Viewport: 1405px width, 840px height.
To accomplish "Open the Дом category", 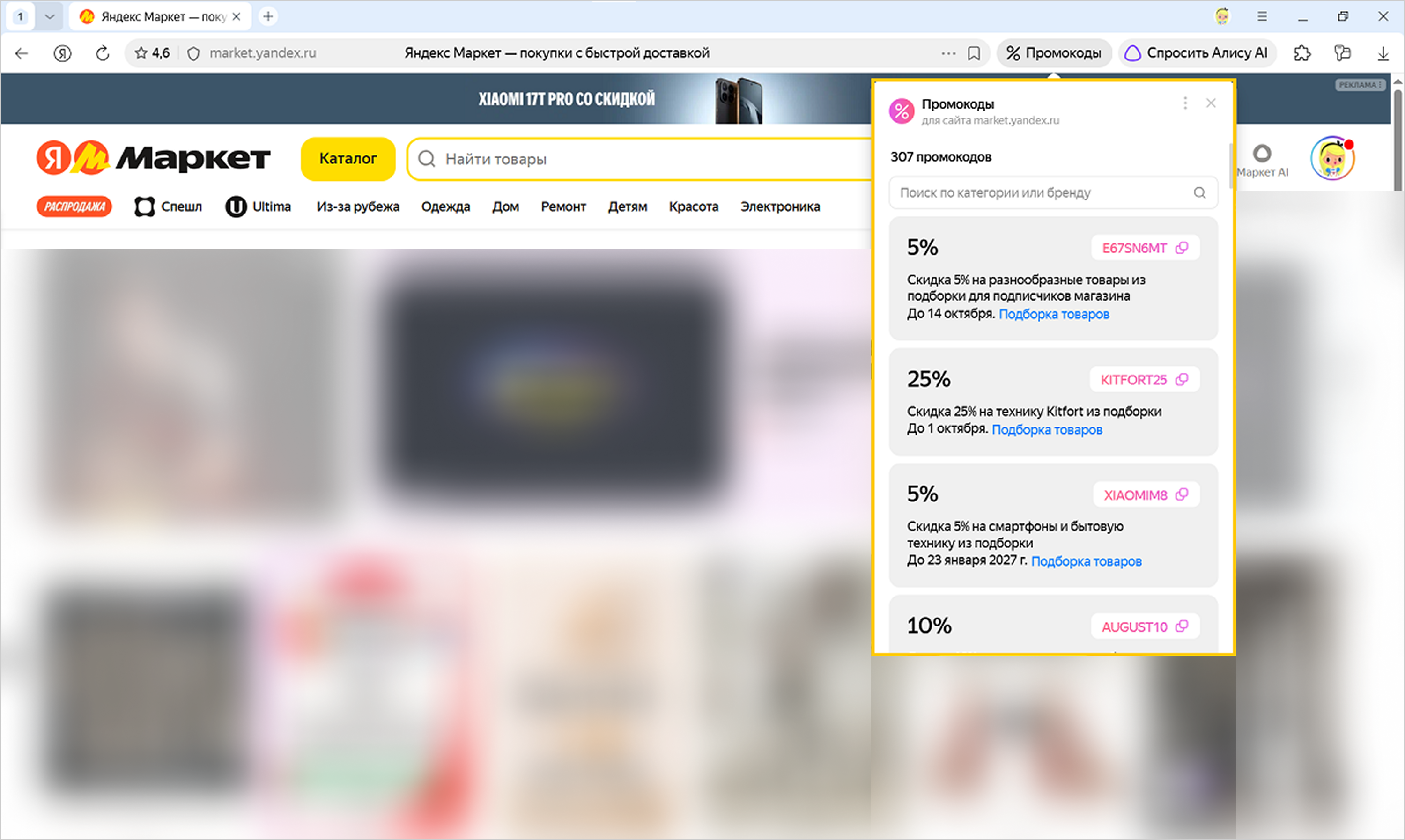I will click(x=505, y=206).
